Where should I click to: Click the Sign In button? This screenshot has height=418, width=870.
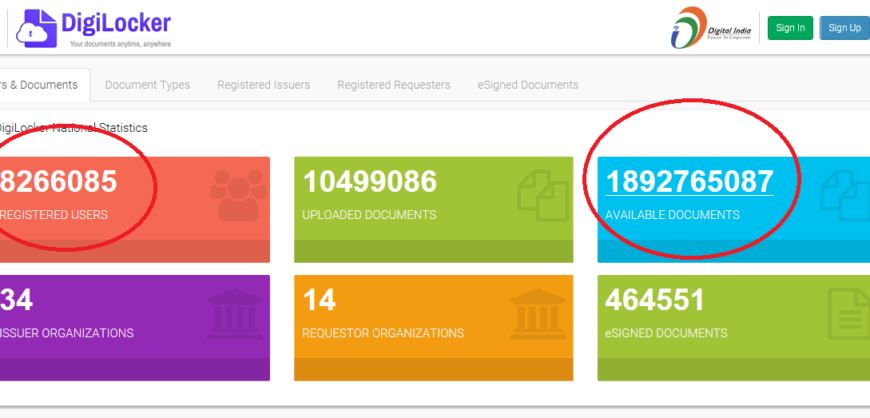(790, 28)
